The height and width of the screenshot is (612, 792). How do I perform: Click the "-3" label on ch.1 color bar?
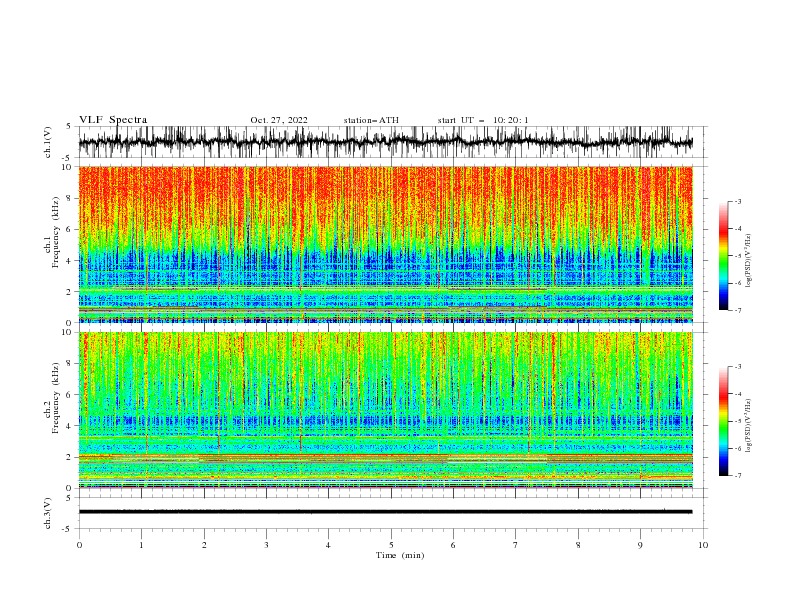pos(737,201)
